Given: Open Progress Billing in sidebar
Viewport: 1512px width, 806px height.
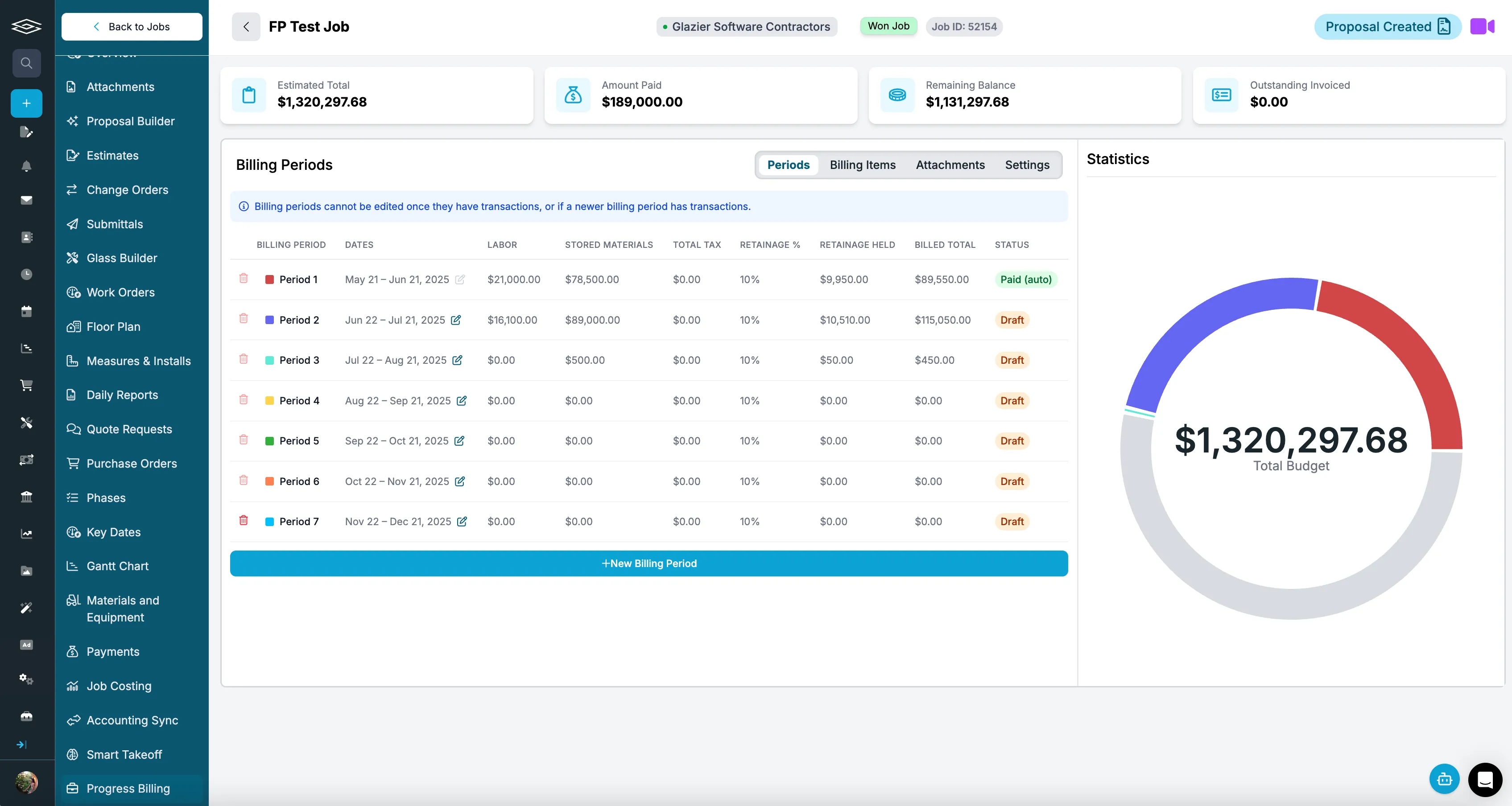Looking at the screenshot, I should click(x=132, y=789).
